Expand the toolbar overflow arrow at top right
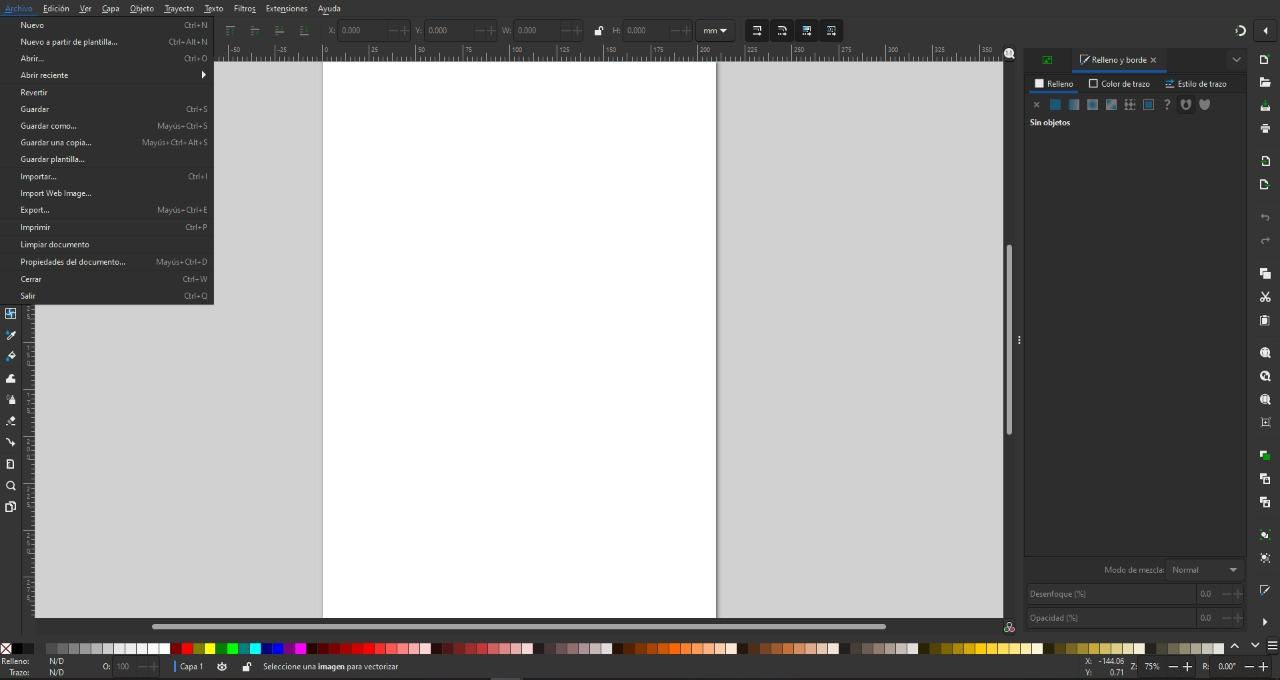The height and width of the screenshot is (680, 1280). click(1265, 30)
